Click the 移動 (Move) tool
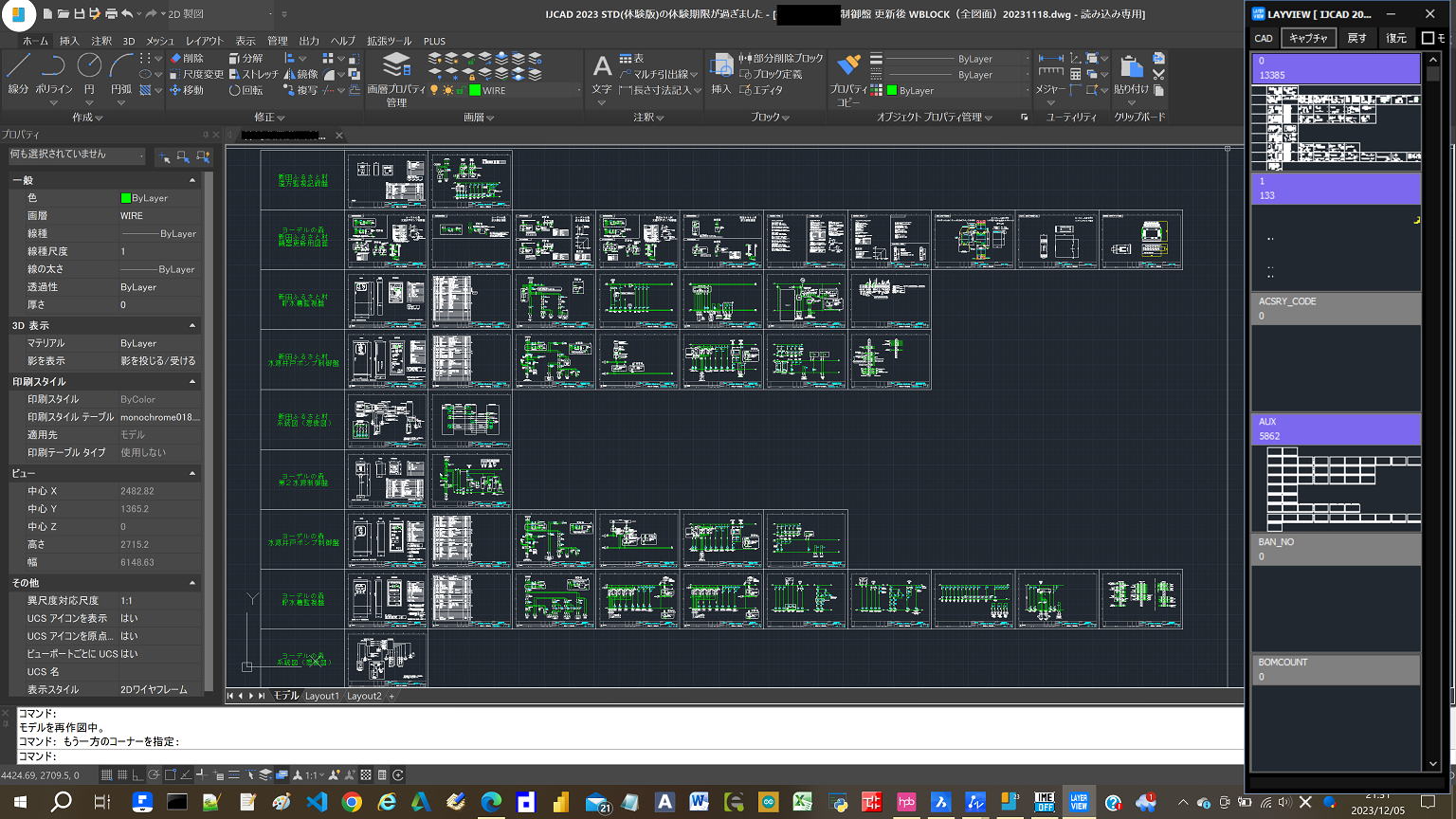Image resolution: width=1456 pixels, height=819 pixels. (187, 90)
